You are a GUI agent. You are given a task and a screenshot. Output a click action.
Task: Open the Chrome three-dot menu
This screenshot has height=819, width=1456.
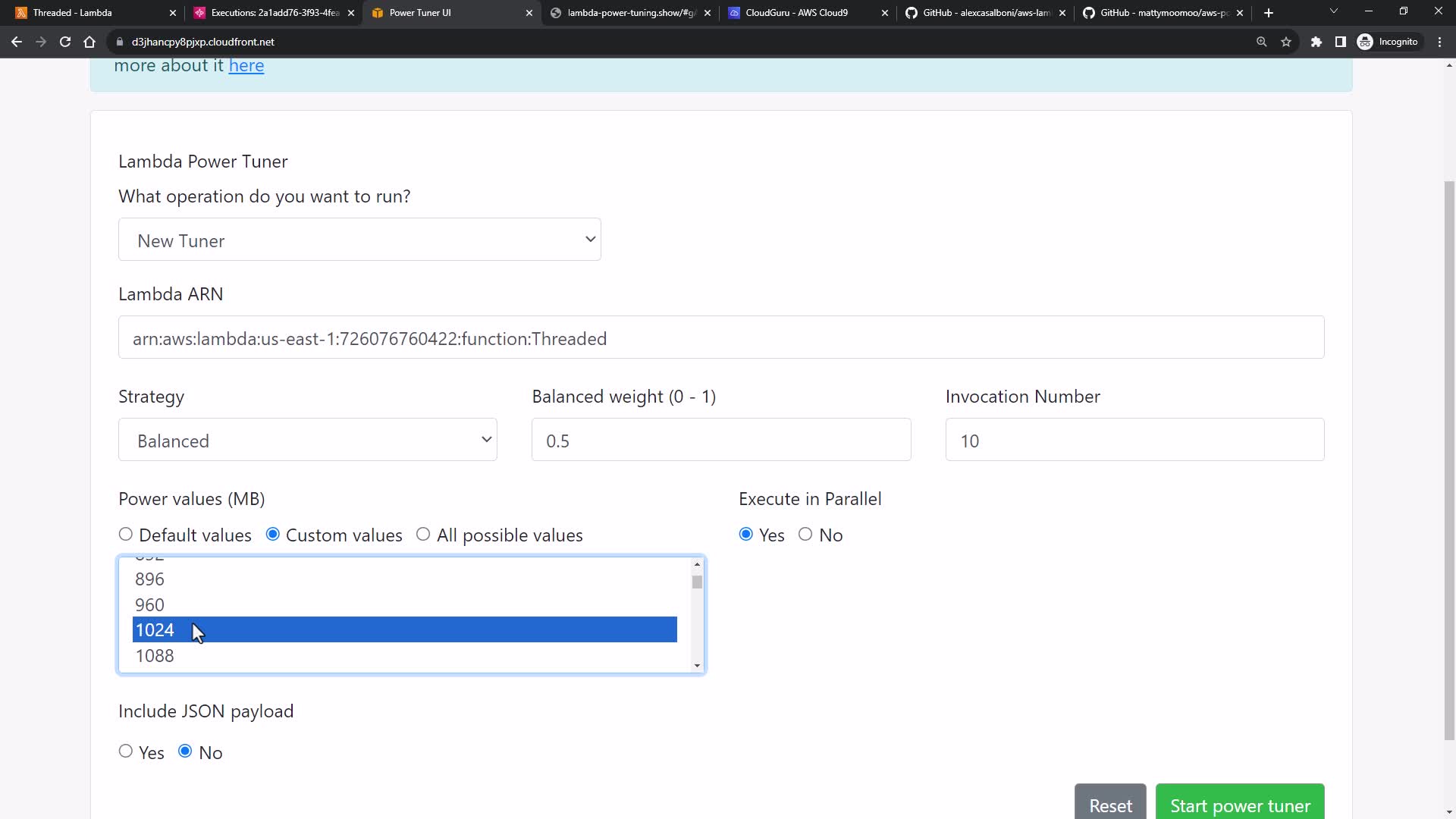coord(1439,42)
